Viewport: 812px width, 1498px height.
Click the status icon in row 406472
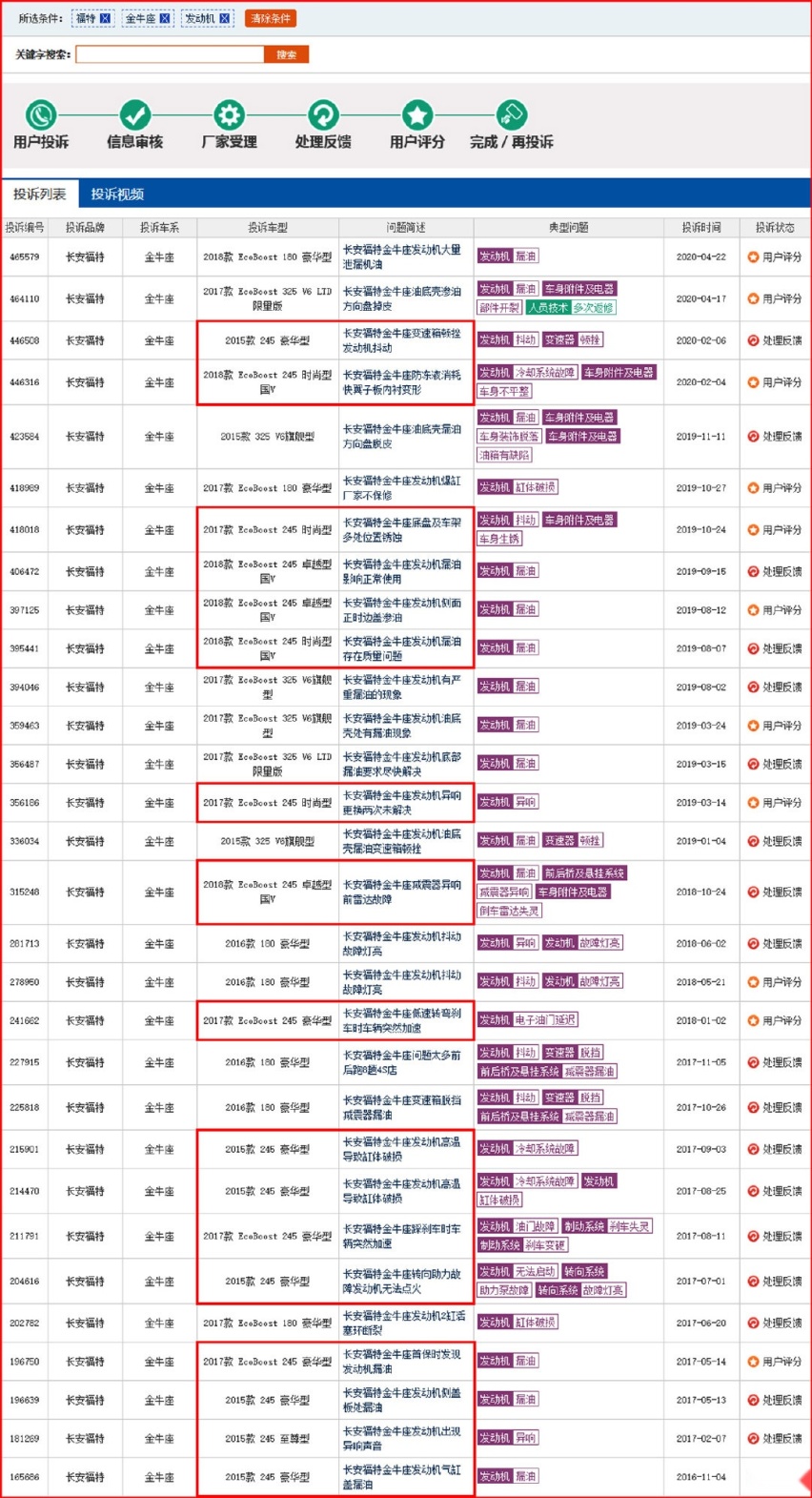(x=753, y=572)
